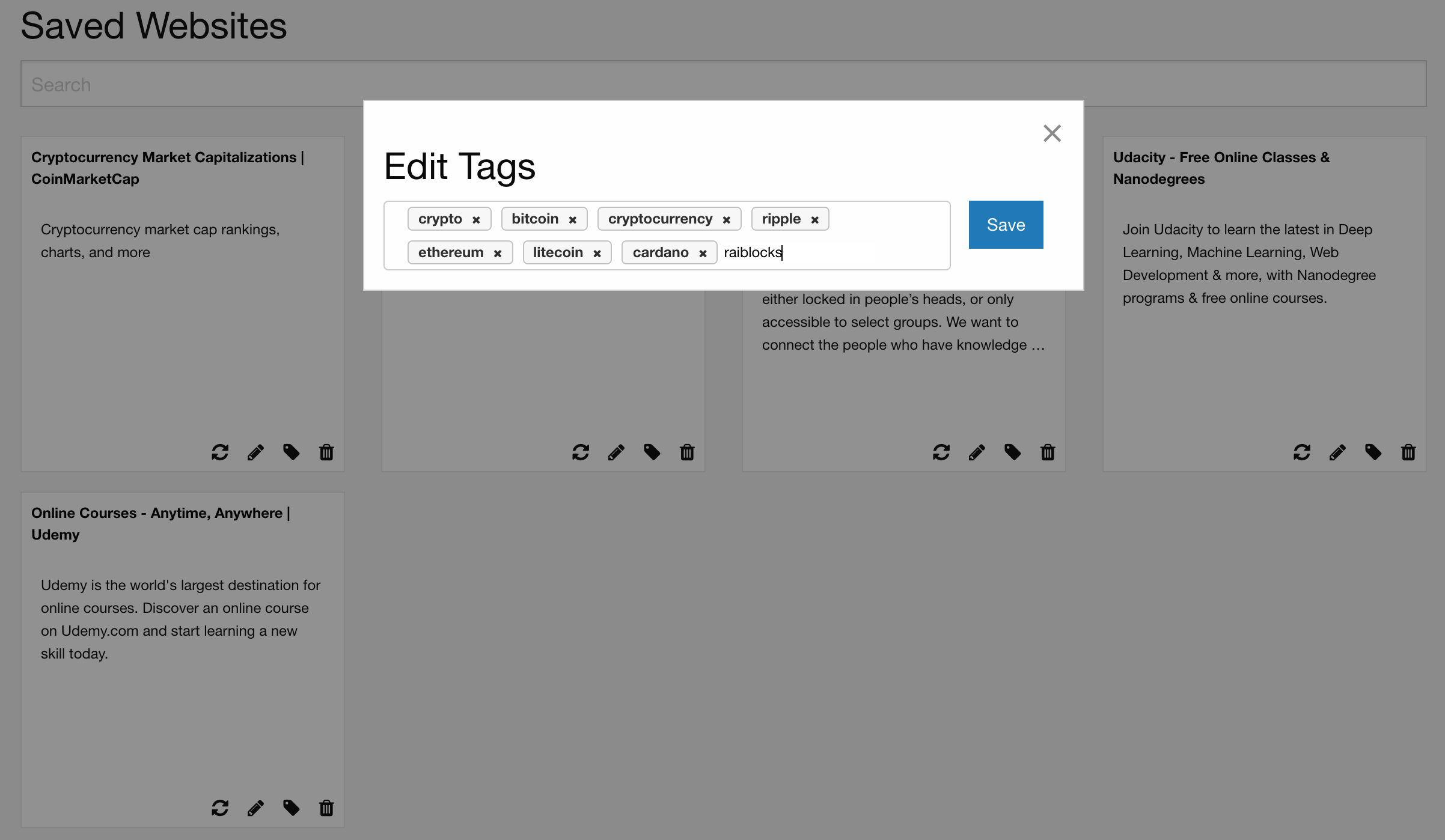Remove the crypto tag
Screen dimensions: 1445x840
[x=476, y=220]
